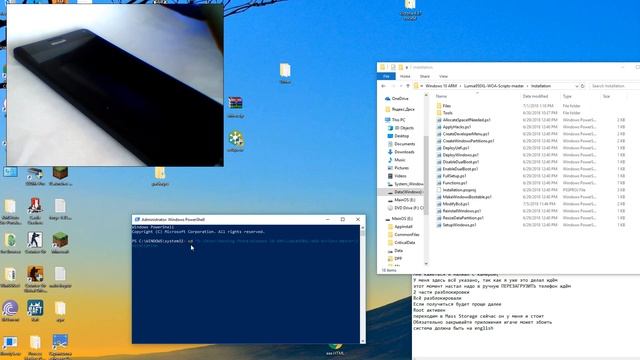The width and height of the screenshot is (640, 360).
Task: Open AllocateSpaceIfNeeded.ps1 script file icon
Action: tap(439, 120)
